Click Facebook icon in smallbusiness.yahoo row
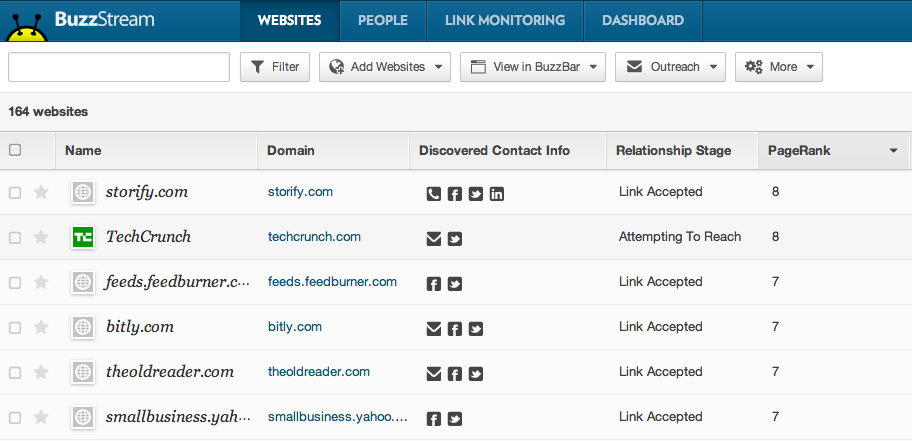 pyautogui.click(x=434, y=419)
